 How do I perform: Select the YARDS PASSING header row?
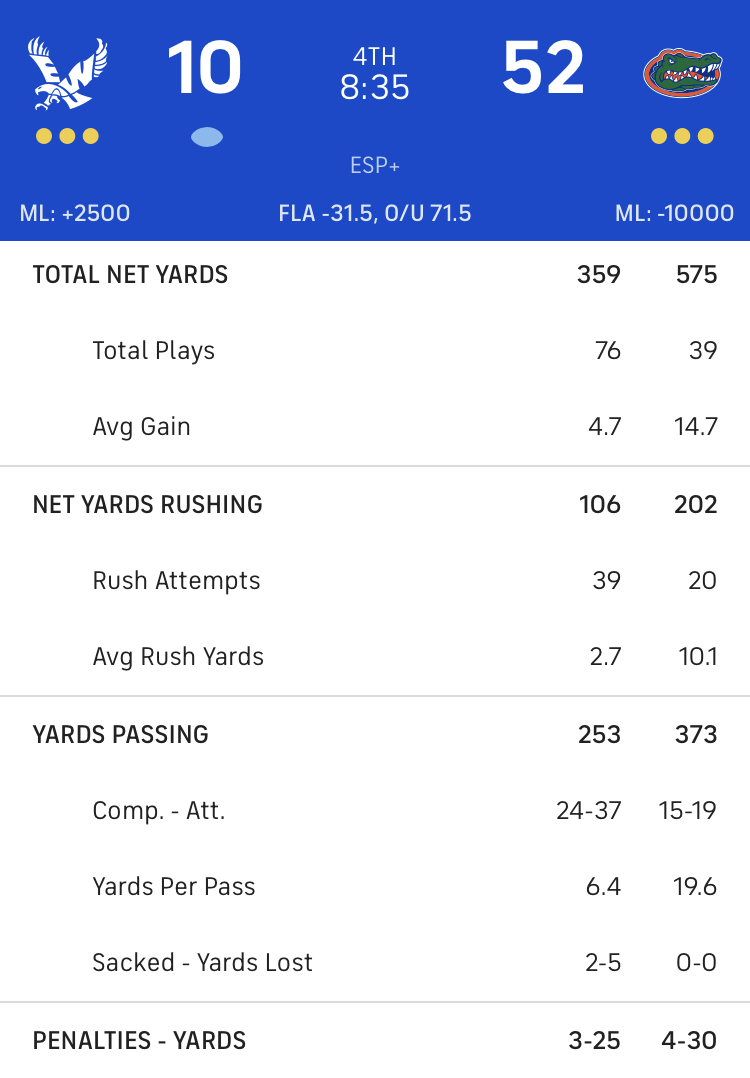point(375,734)
